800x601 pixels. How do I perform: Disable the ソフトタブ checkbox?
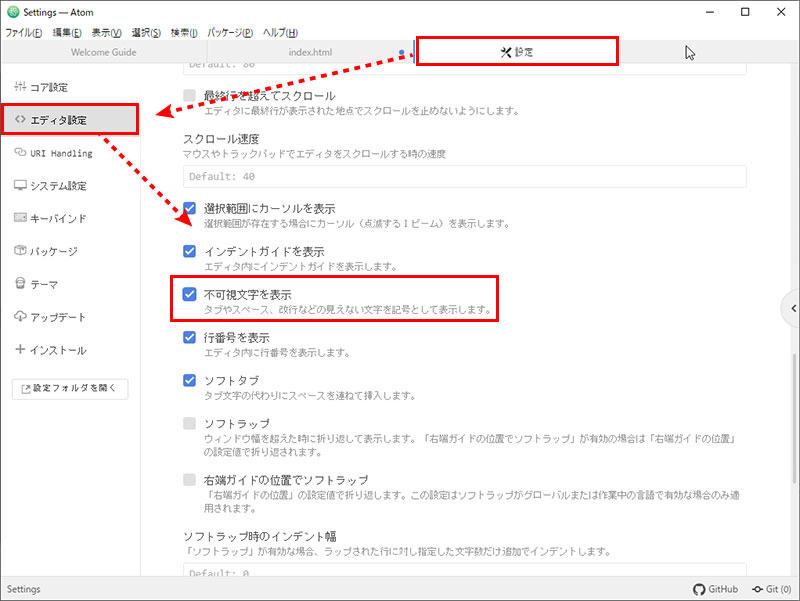coord(189,380)
